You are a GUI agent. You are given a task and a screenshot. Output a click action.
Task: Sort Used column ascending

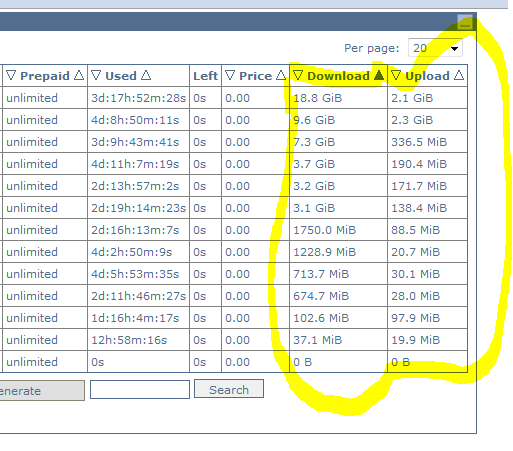click(146, 75)
